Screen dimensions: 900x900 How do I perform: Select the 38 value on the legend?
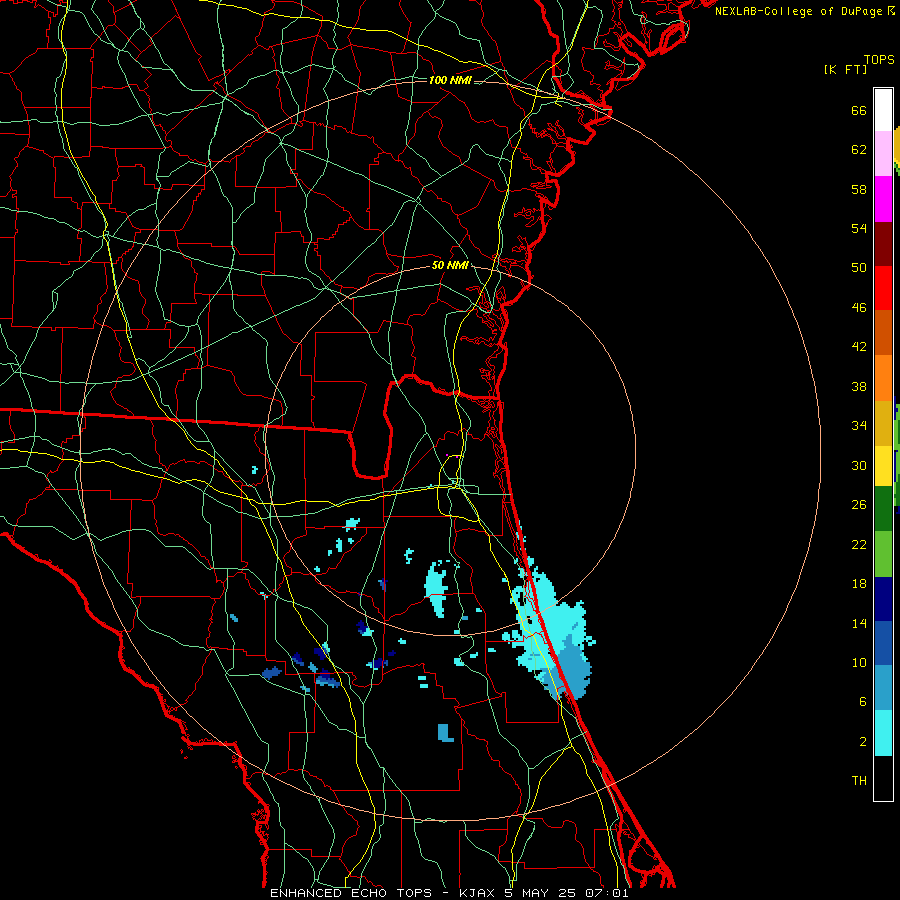[859, 387]
